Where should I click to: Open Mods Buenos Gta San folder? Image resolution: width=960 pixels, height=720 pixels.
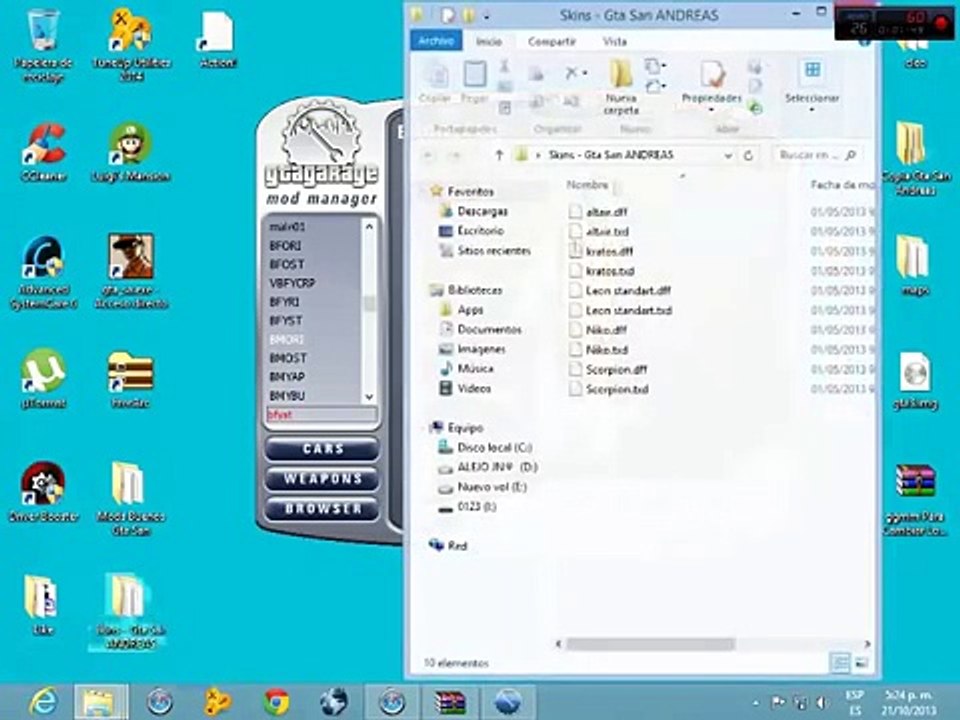click(130, 497)
